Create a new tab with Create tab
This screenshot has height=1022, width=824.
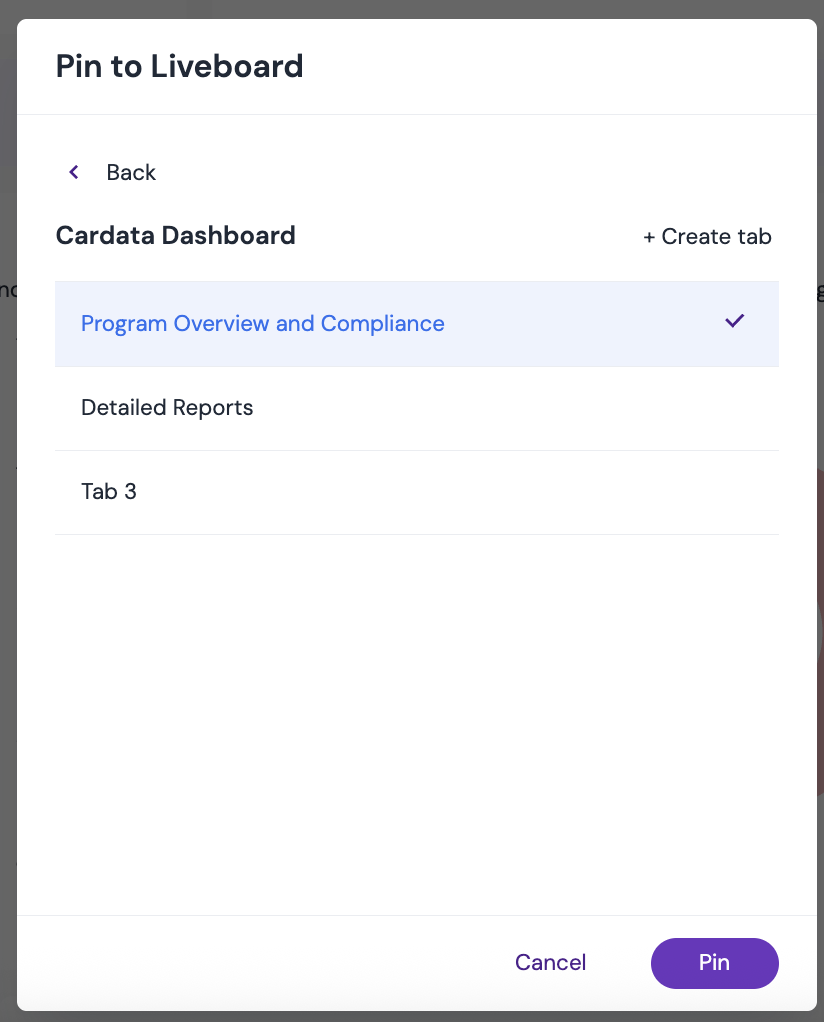pos(707,237)
